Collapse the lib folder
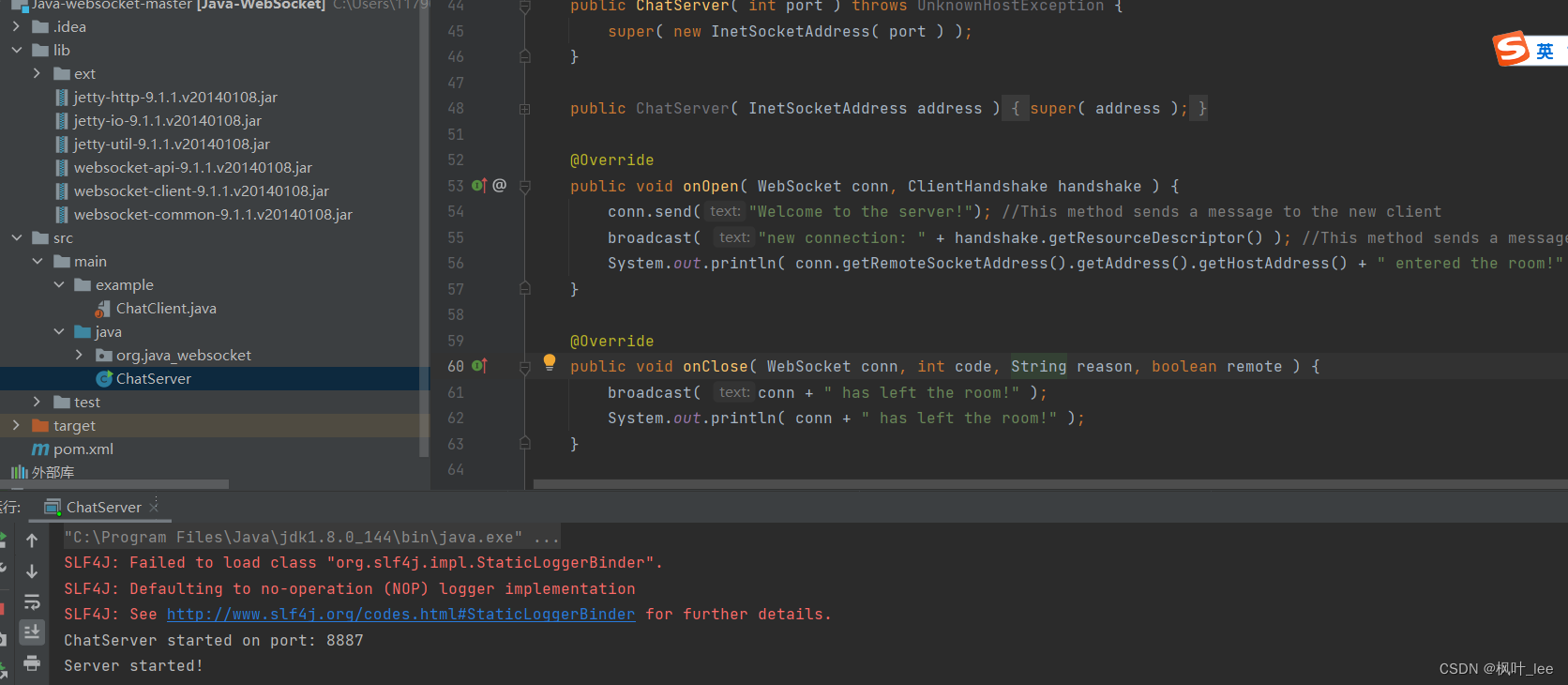Viewport: 1568px width, 685px height. click(16, 50)
